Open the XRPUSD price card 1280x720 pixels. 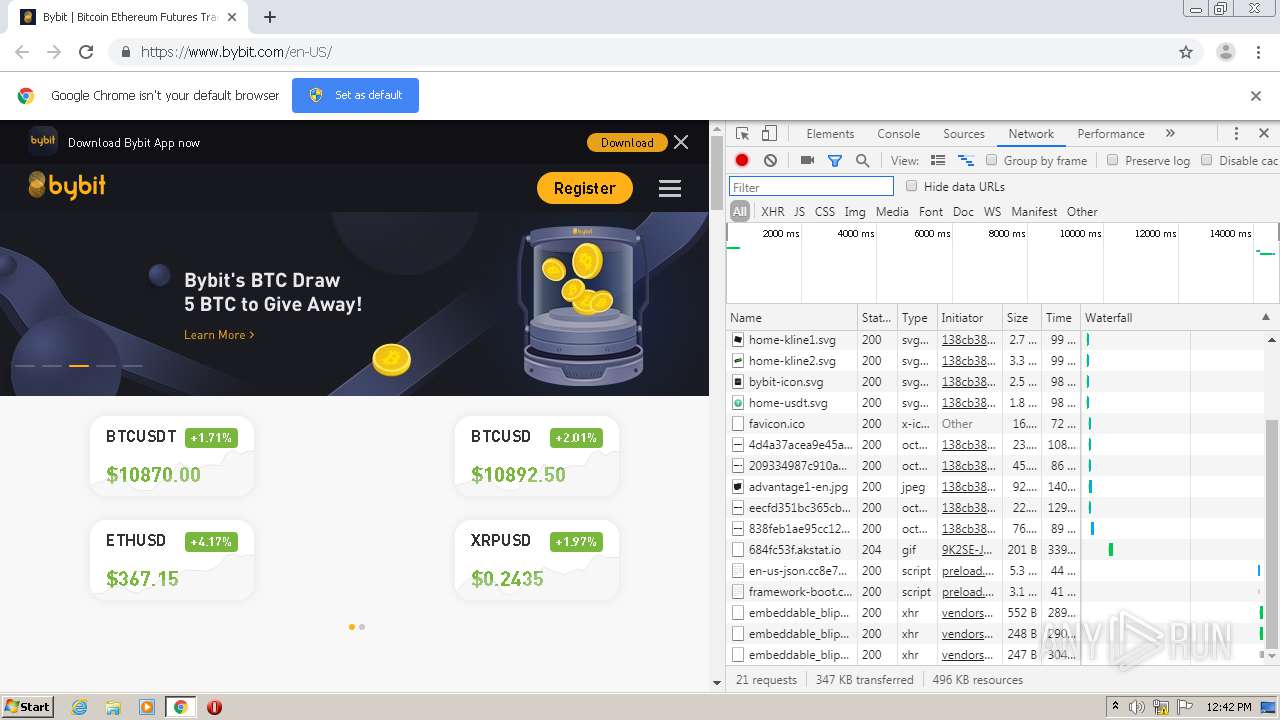pos(537,560)
